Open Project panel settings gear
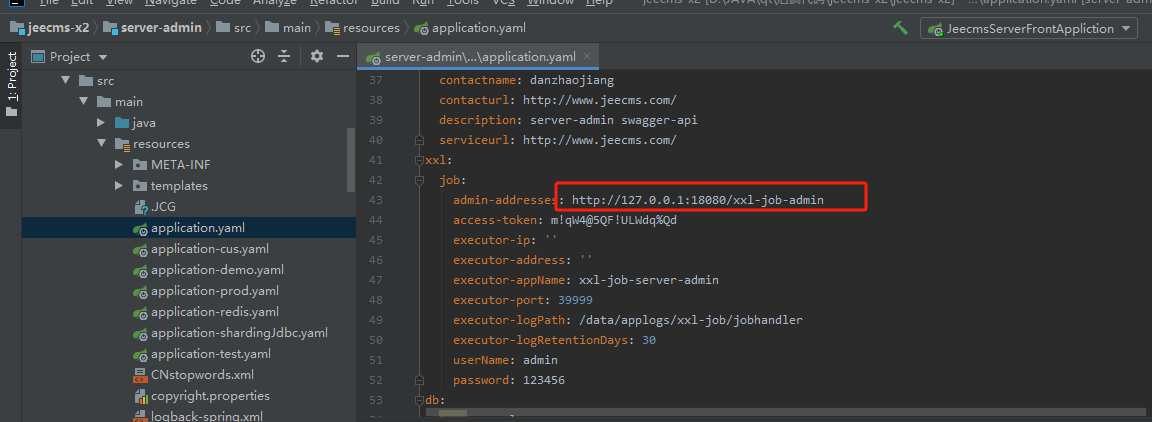 (317, 57)
